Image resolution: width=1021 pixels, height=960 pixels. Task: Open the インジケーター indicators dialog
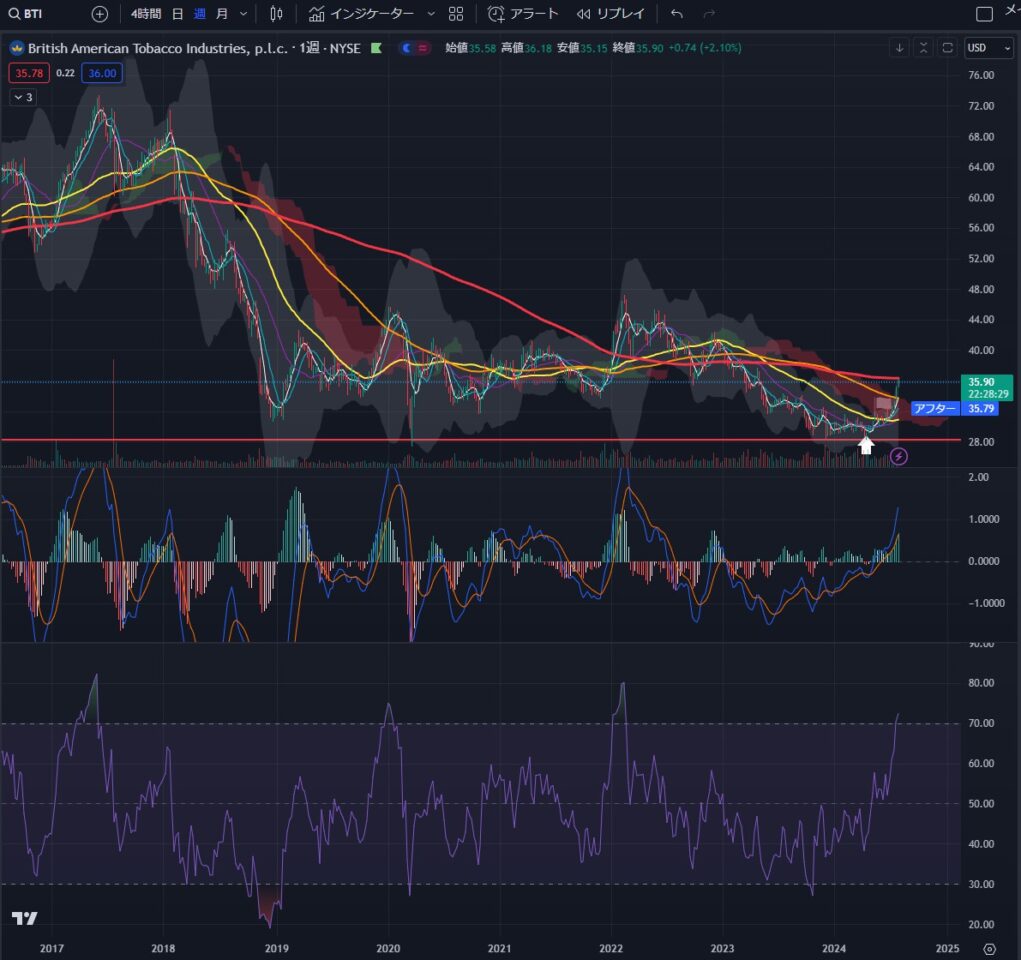(x=361, y=14)
